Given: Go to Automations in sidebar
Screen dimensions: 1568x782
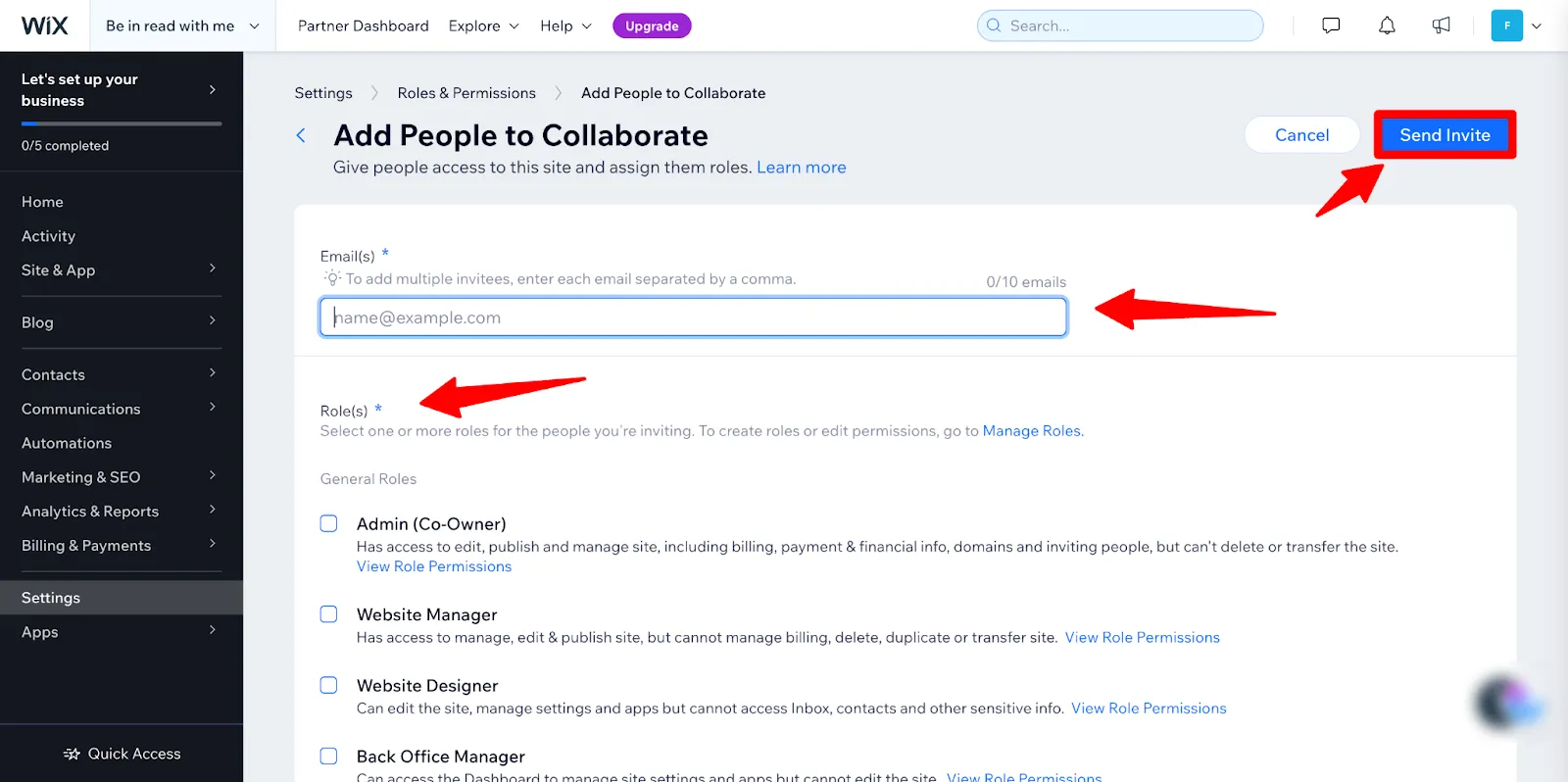Looking at the screenshot, I should click(67, 443).
